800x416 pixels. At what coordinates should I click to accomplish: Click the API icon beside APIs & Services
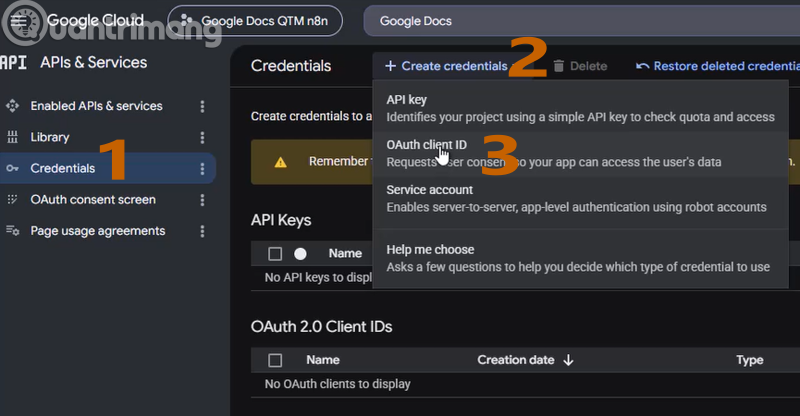pos(13,63)
